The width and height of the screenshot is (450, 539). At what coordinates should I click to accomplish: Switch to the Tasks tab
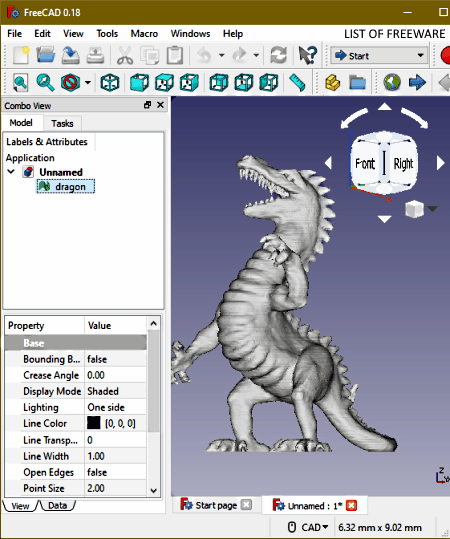(62, 123)
